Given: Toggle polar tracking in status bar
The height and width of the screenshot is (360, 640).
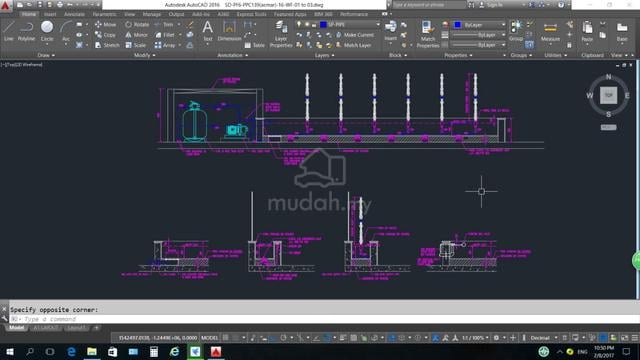Looking at the screenshot, I should pyautogui.click(x=283, y=338).
